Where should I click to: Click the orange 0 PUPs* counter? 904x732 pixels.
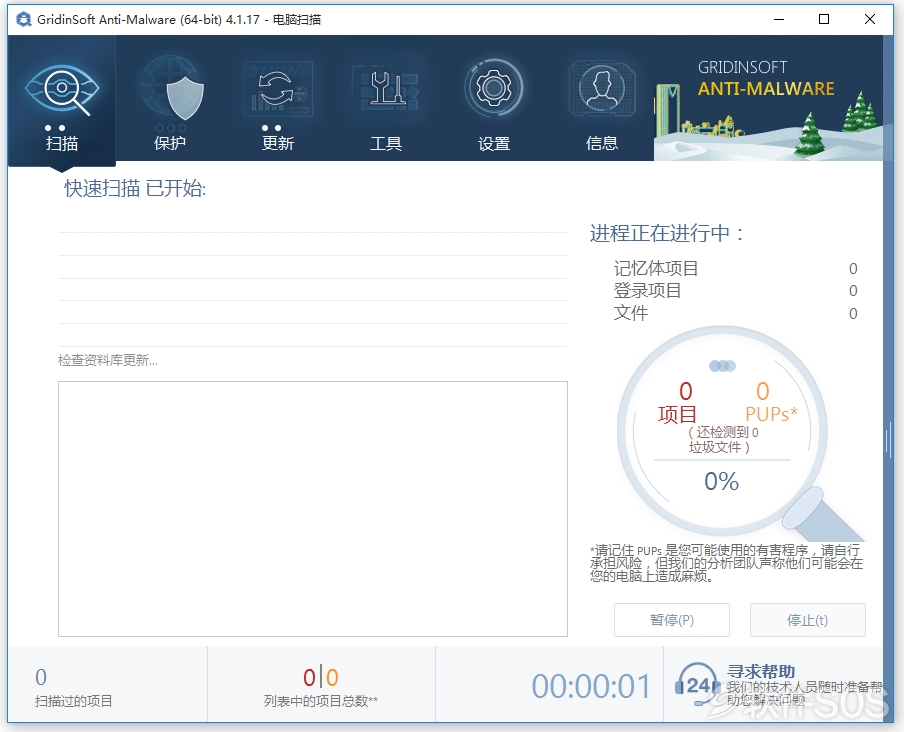pos(771,402)
